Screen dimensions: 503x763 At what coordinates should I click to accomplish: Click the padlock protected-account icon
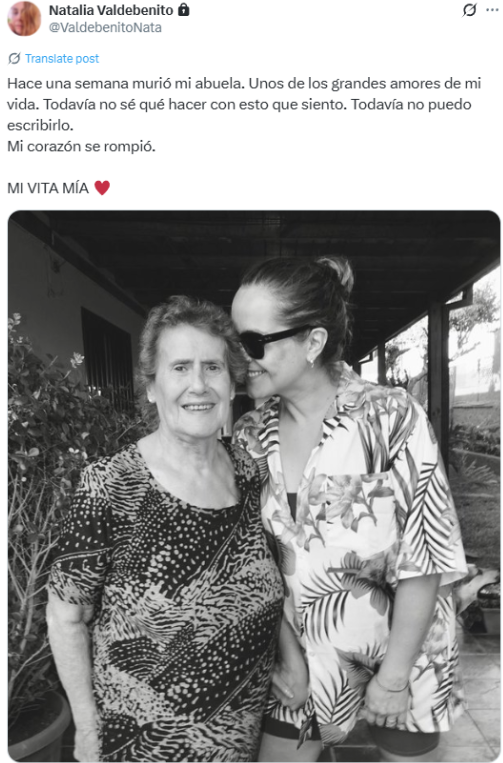pos(183,10)
